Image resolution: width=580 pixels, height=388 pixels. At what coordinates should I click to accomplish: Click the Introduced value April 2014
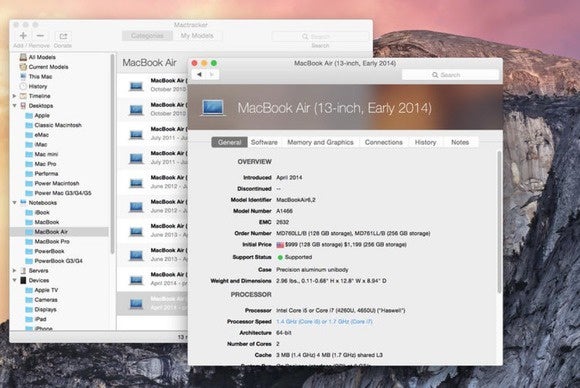coord(289,178)
